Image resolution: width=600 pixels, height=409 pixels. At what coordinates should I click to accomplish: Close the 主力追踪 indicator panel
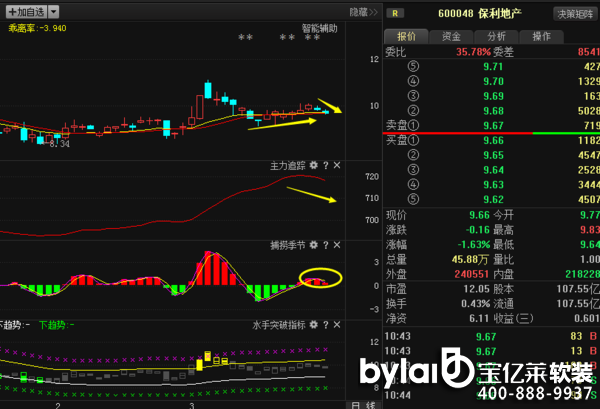click(337, 165)
